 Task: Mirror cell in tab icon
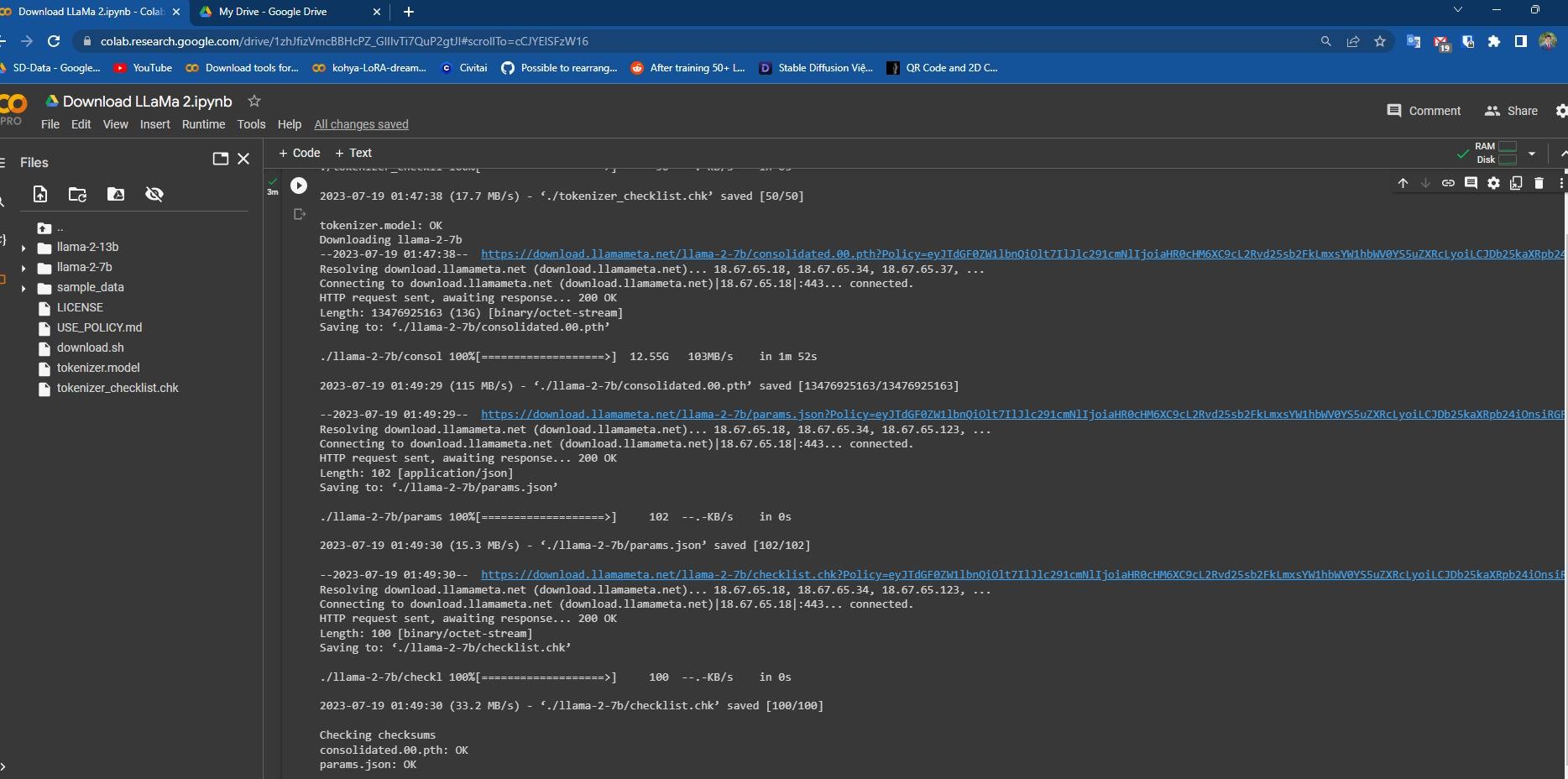coord(1516,183)
